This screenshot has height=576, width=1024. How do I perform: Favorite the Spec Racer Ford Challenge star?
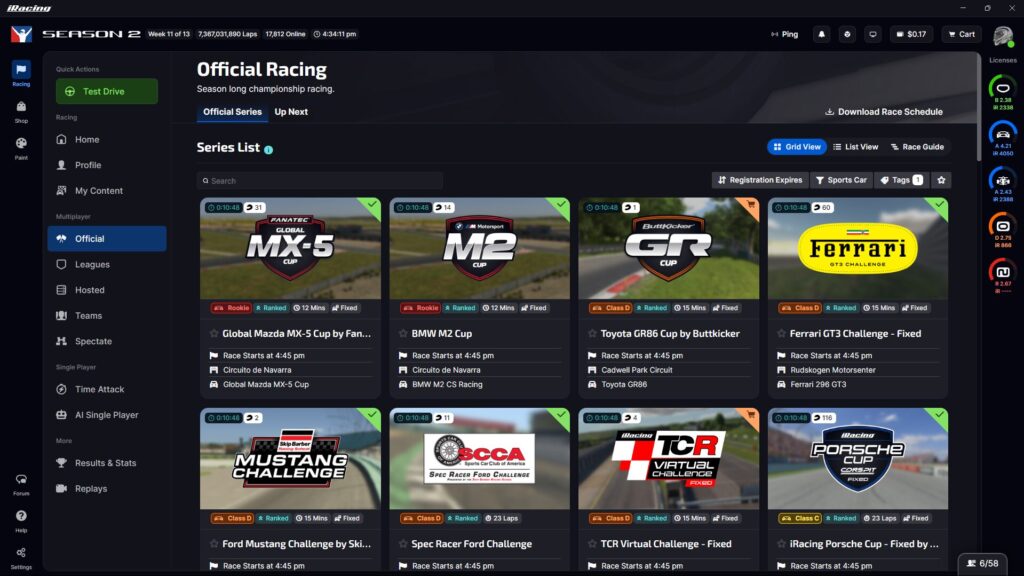(x=403, y=543)
